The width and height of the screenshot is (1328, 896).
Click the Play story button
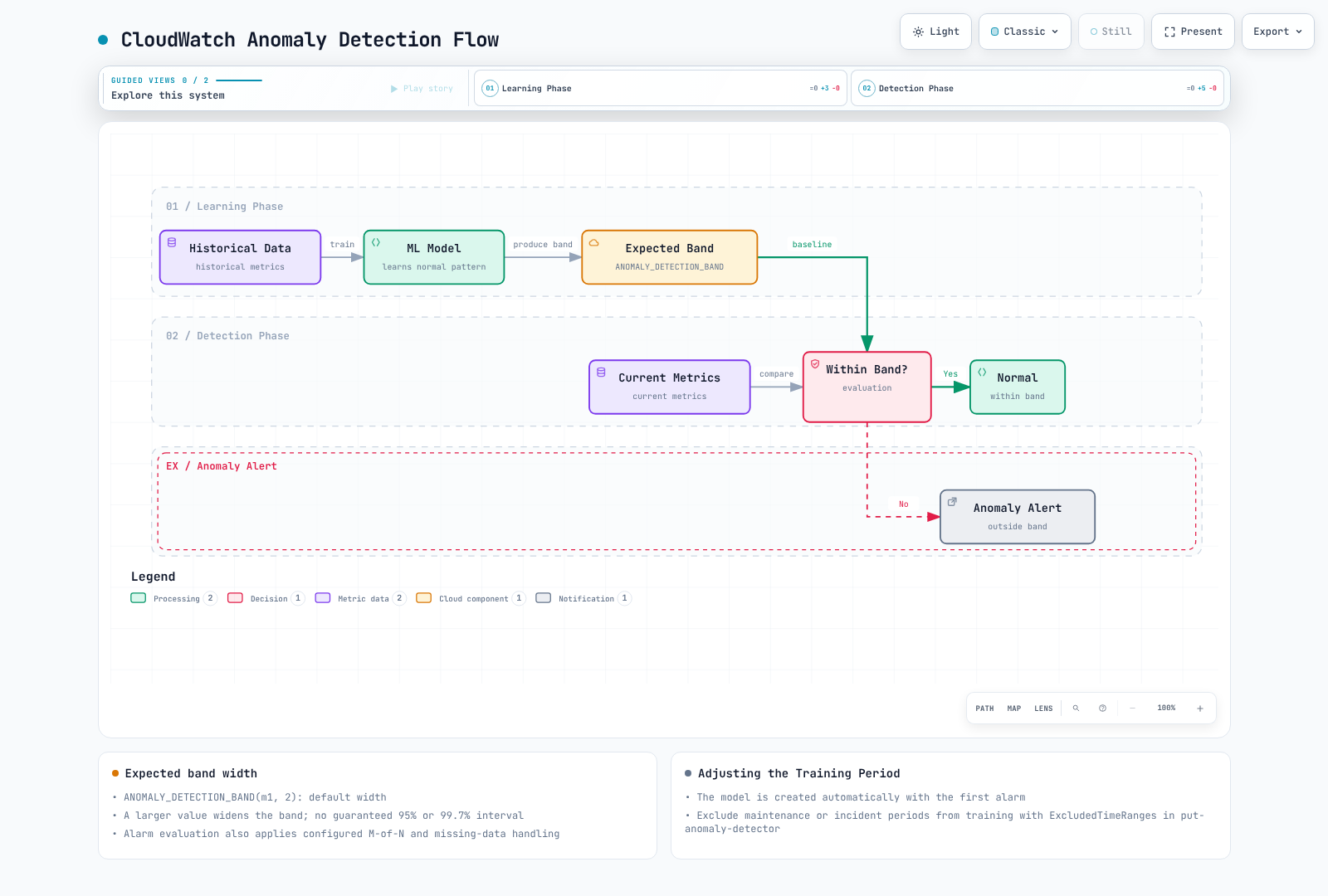pyautogui.click(x=422, y=88)
